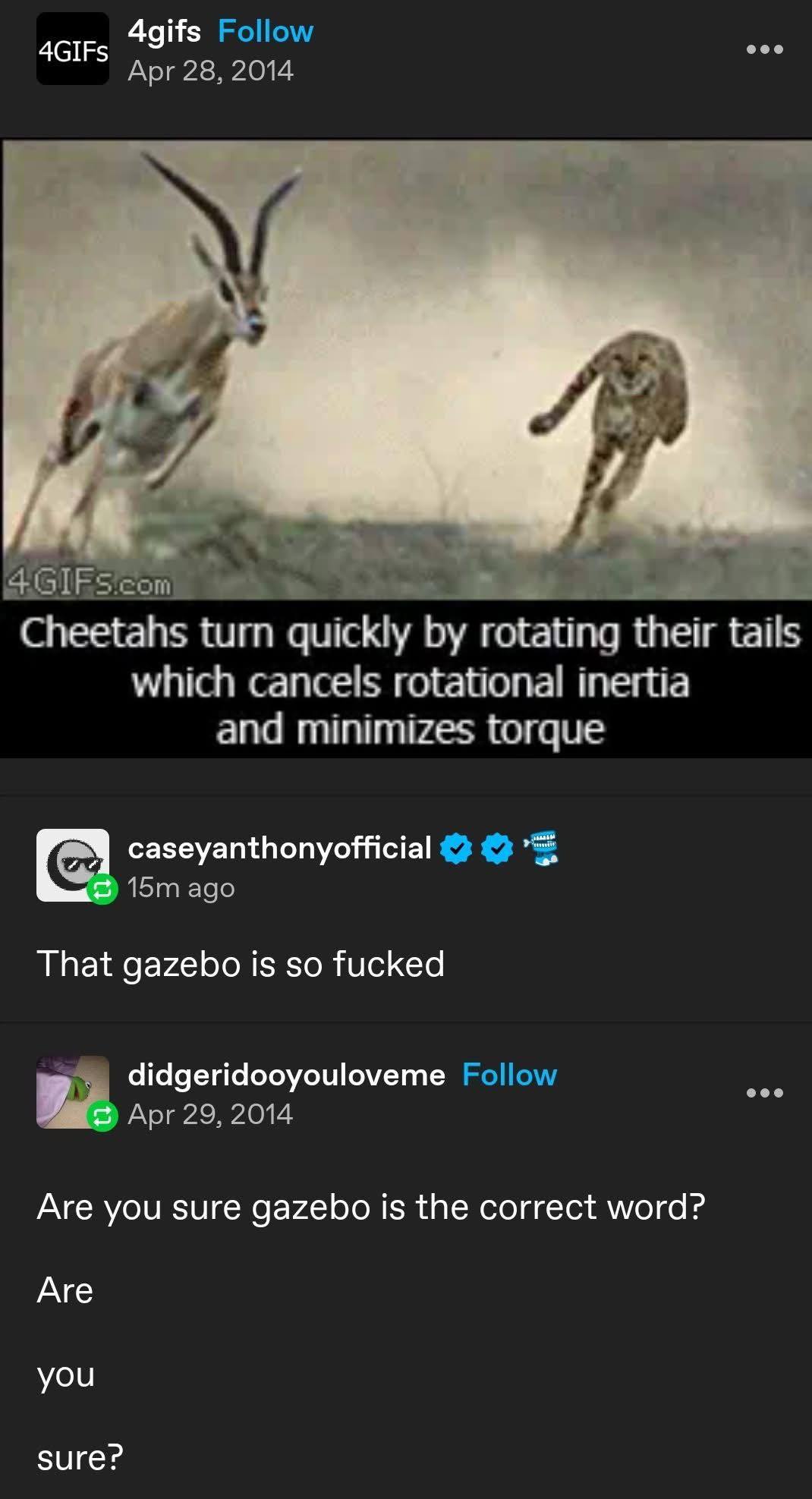Screen dimensions: 812x1499
Task: Follow the 4gifs blog
Action: pyautogui.click(x=265, y=31)
